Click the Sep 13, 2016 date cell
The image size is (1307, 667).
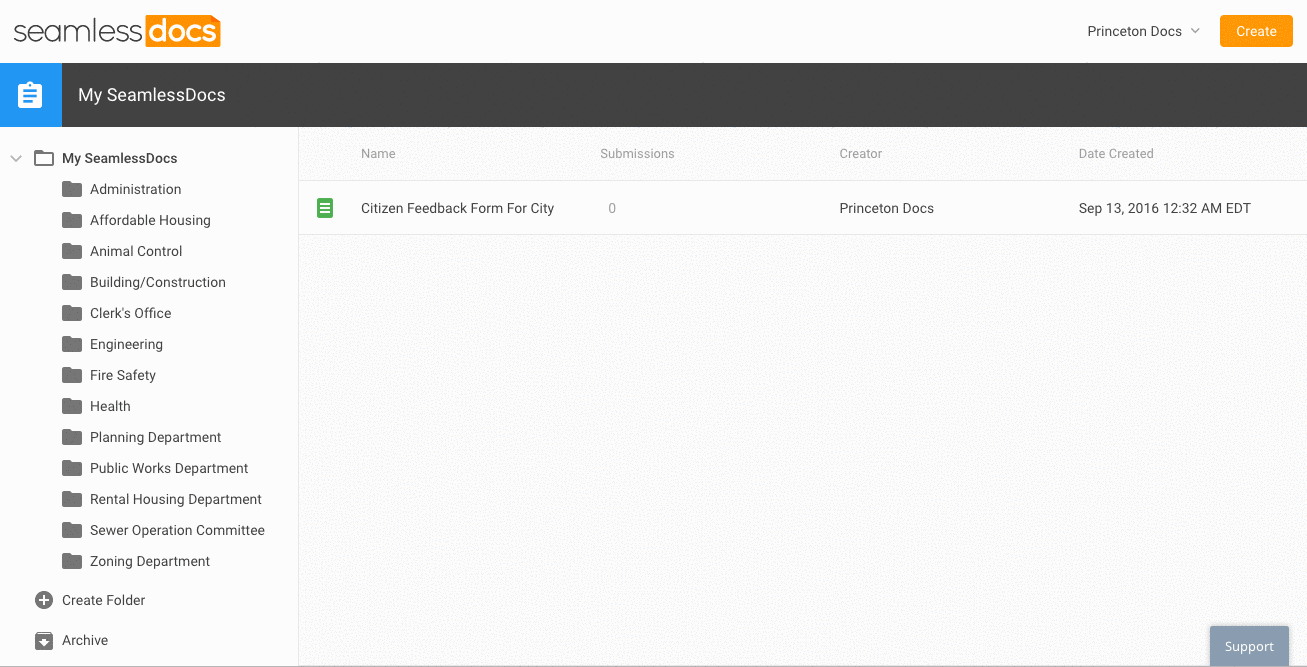[1165, 208]
